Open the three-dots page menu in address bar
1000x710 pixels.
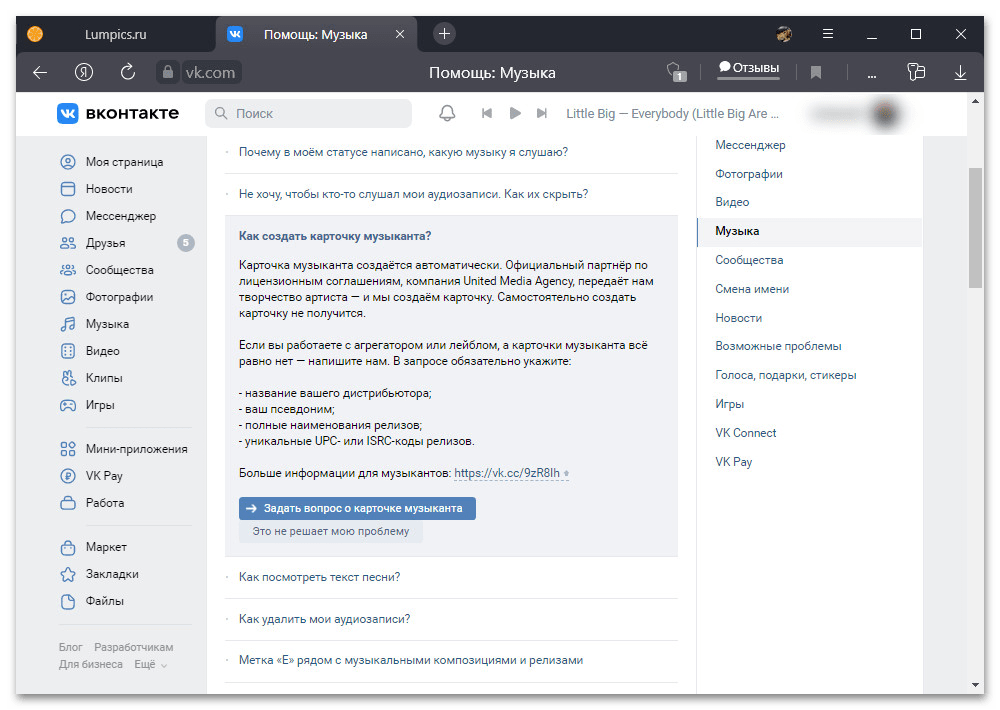[872, 75]
